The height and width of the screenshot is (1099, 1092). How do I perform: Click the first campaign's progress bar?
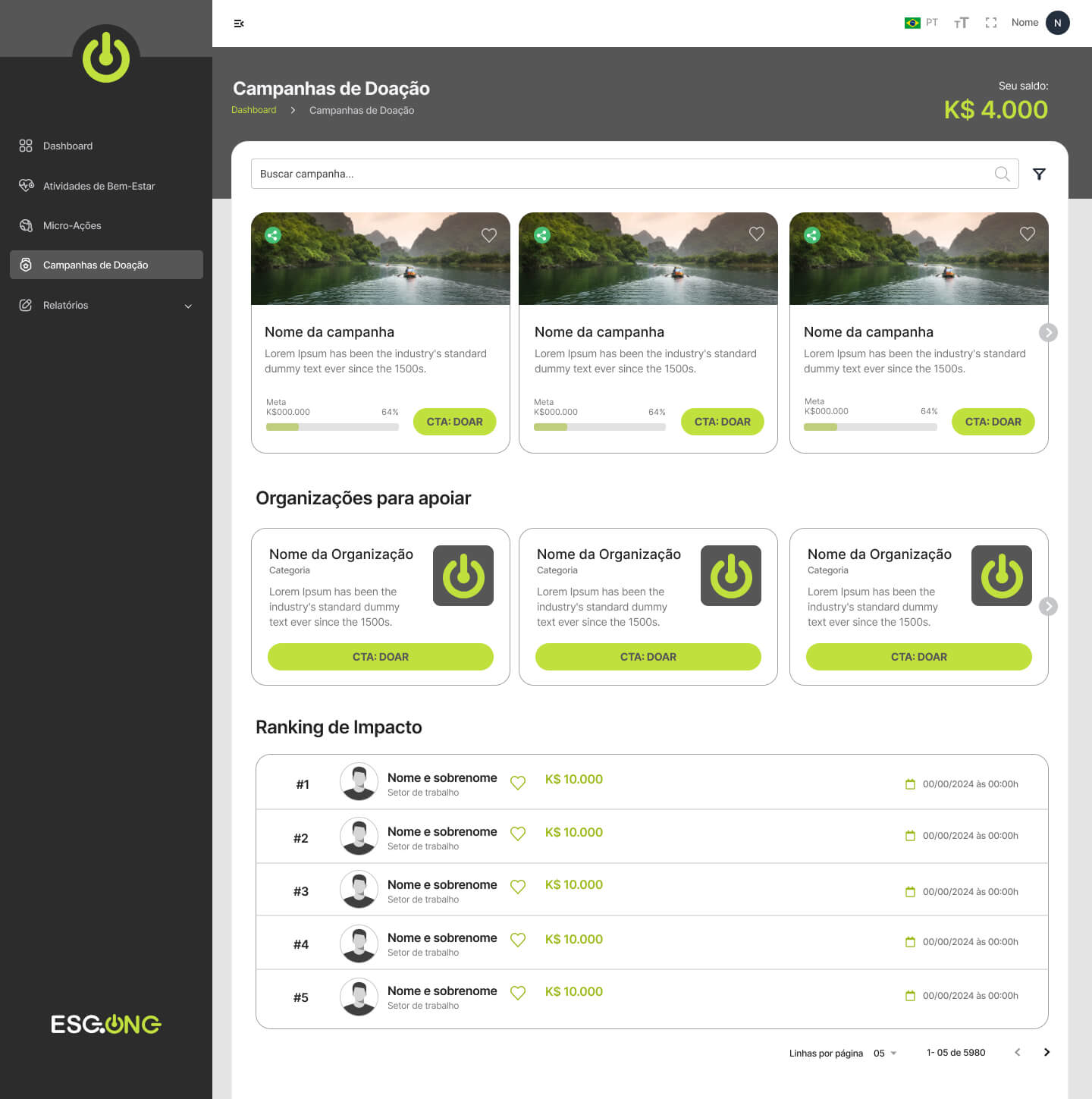(x=332, y=427)
